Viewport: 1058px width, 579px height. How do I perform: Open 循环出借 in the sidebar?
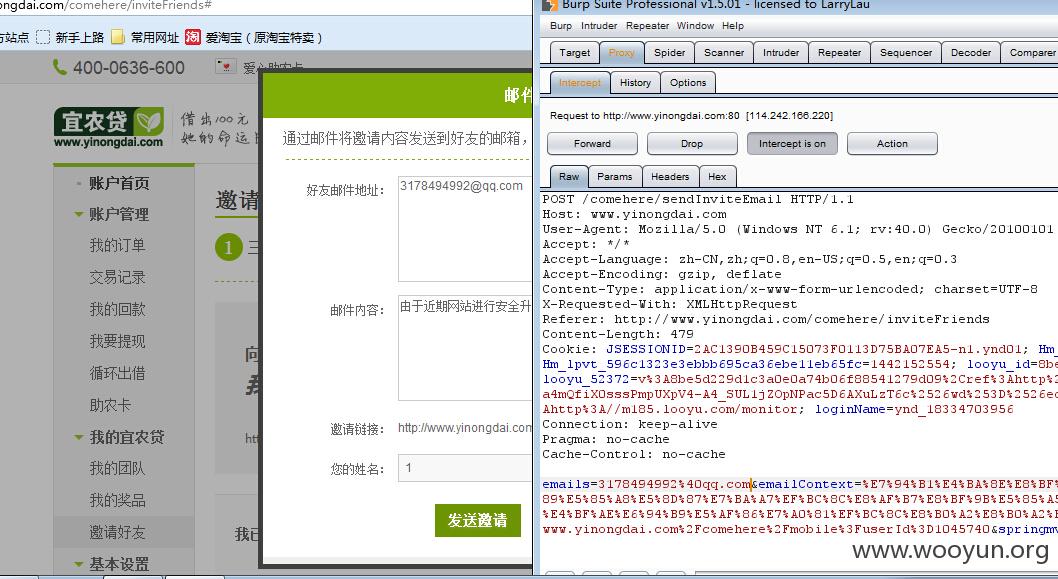117,373
